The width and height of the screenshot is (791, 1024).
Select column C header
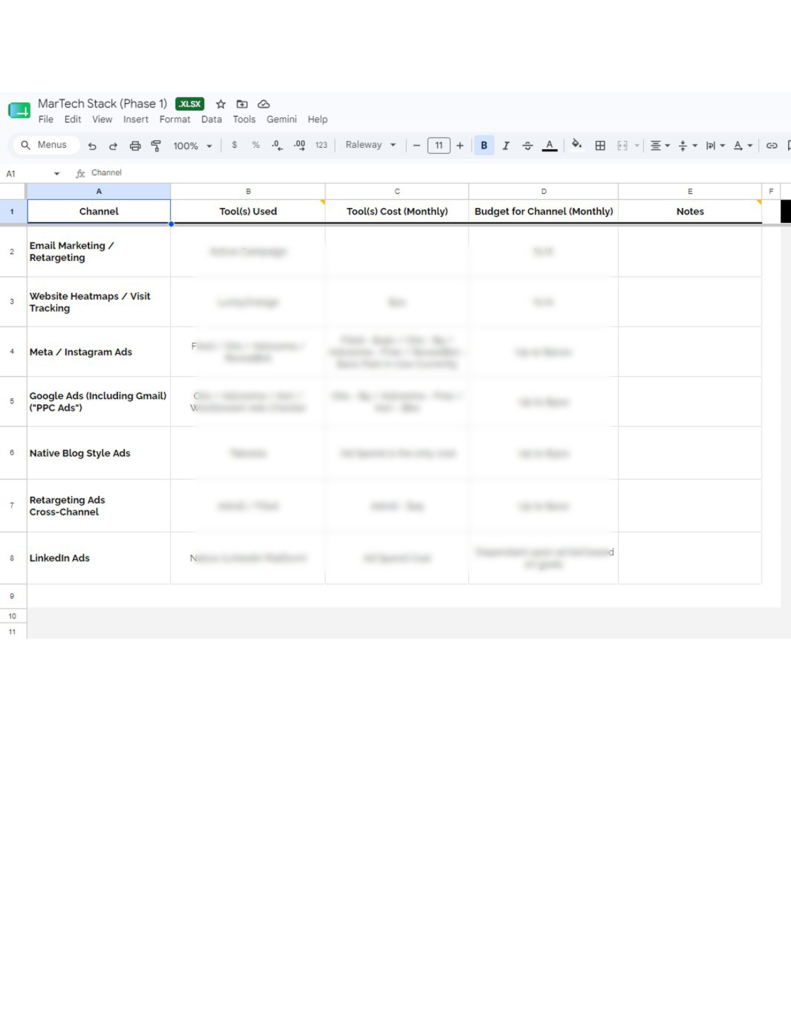pyautogui.click(x=396, y=191)
